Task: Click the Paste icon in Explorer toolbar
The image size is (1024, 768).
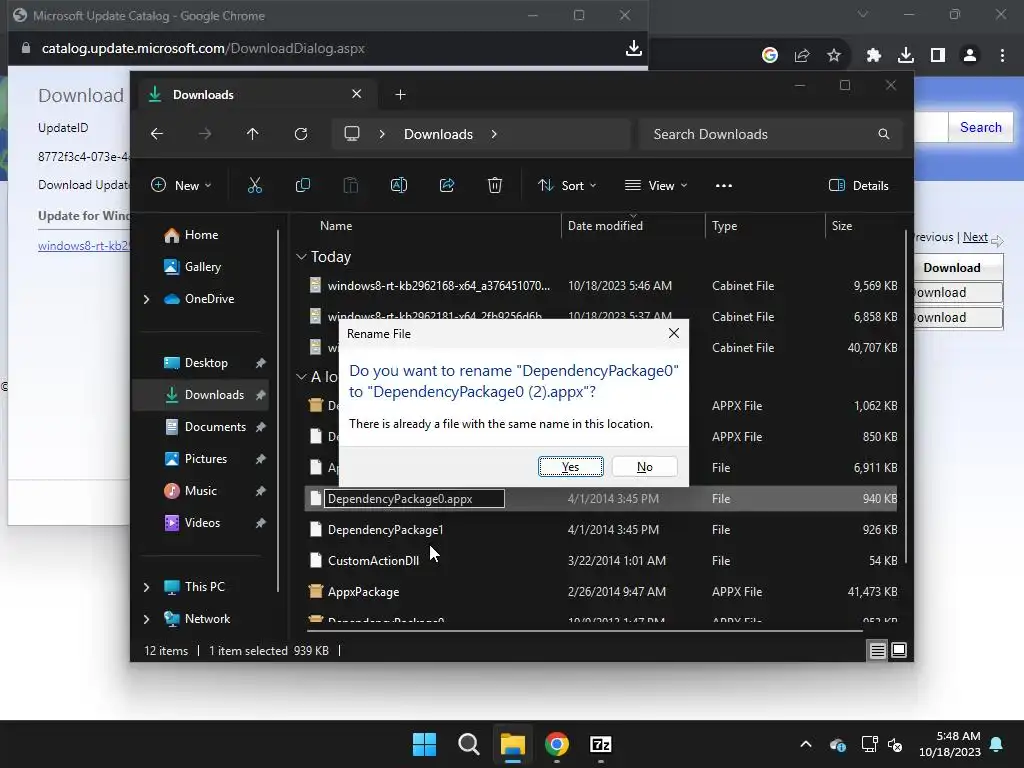Action: (351, 185)
